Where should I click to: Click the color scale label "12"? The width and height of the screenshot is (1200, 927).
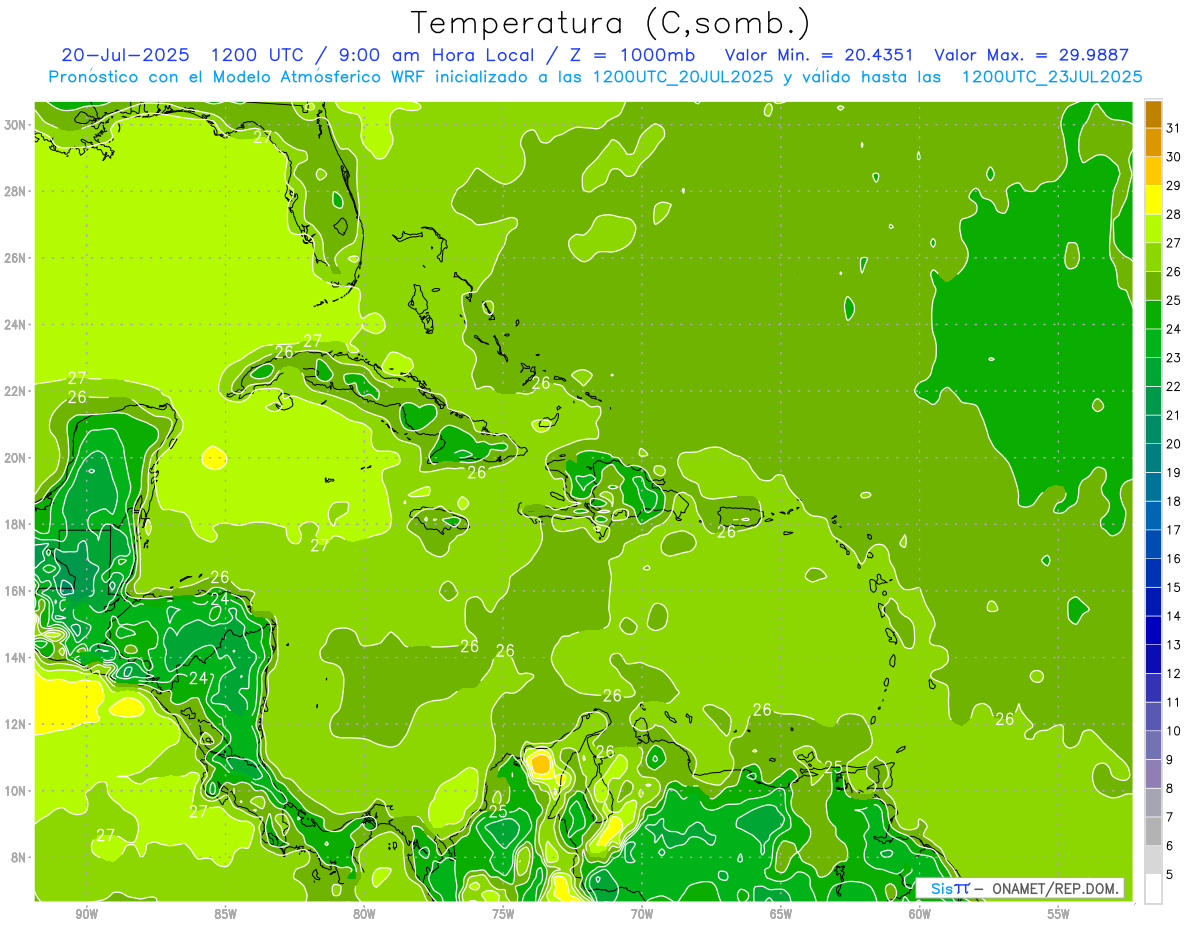[1173, 674]
